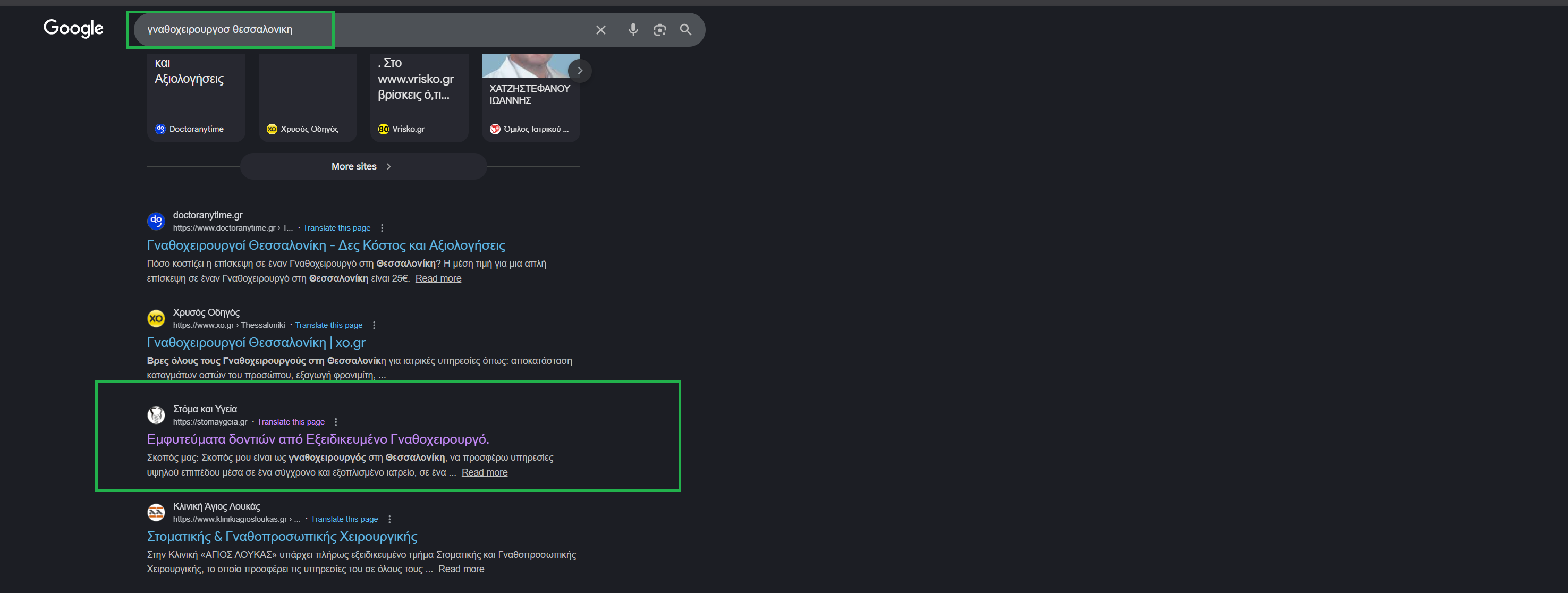Click the magnifying glass search icon
Screen dimensions: 1568x593
click(x=685, y=30)
